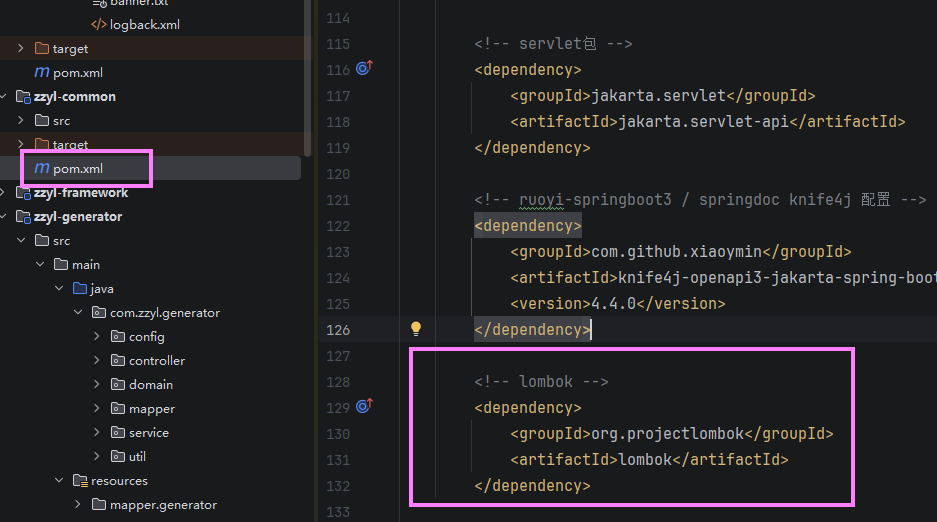Click the controller package icon

coord(118,360)
